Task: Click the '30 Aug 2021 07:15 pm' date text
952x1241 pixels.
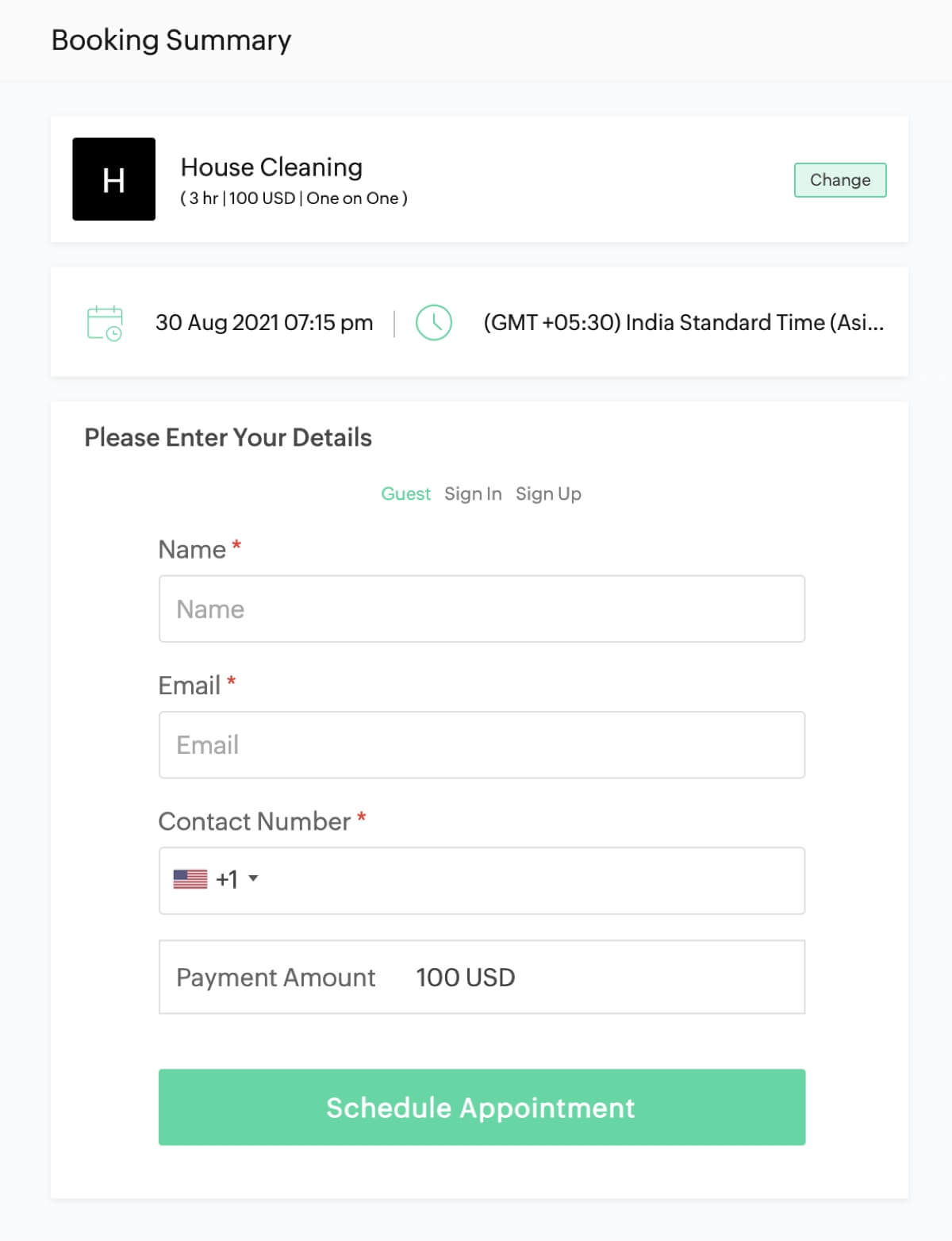Action: tap(264, 322)
